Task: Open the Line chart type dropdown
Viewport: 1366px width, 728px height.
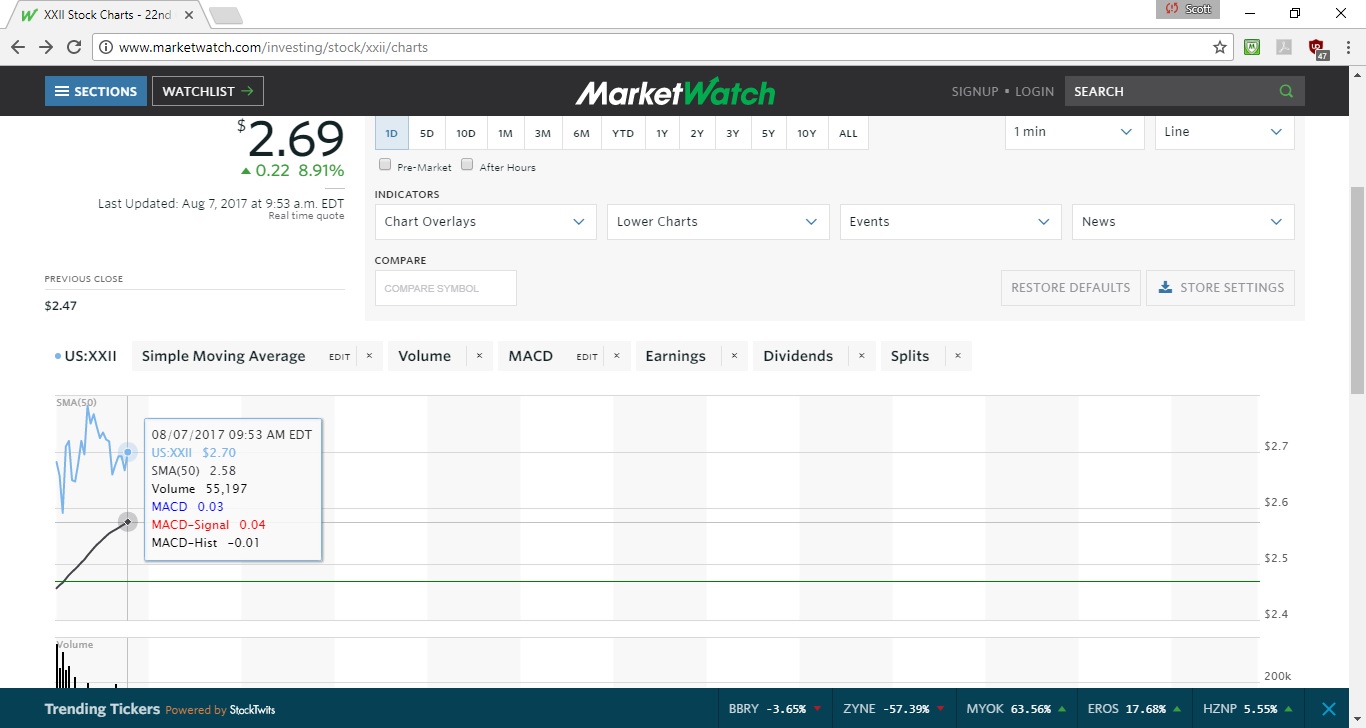Action: point(1224,132)
